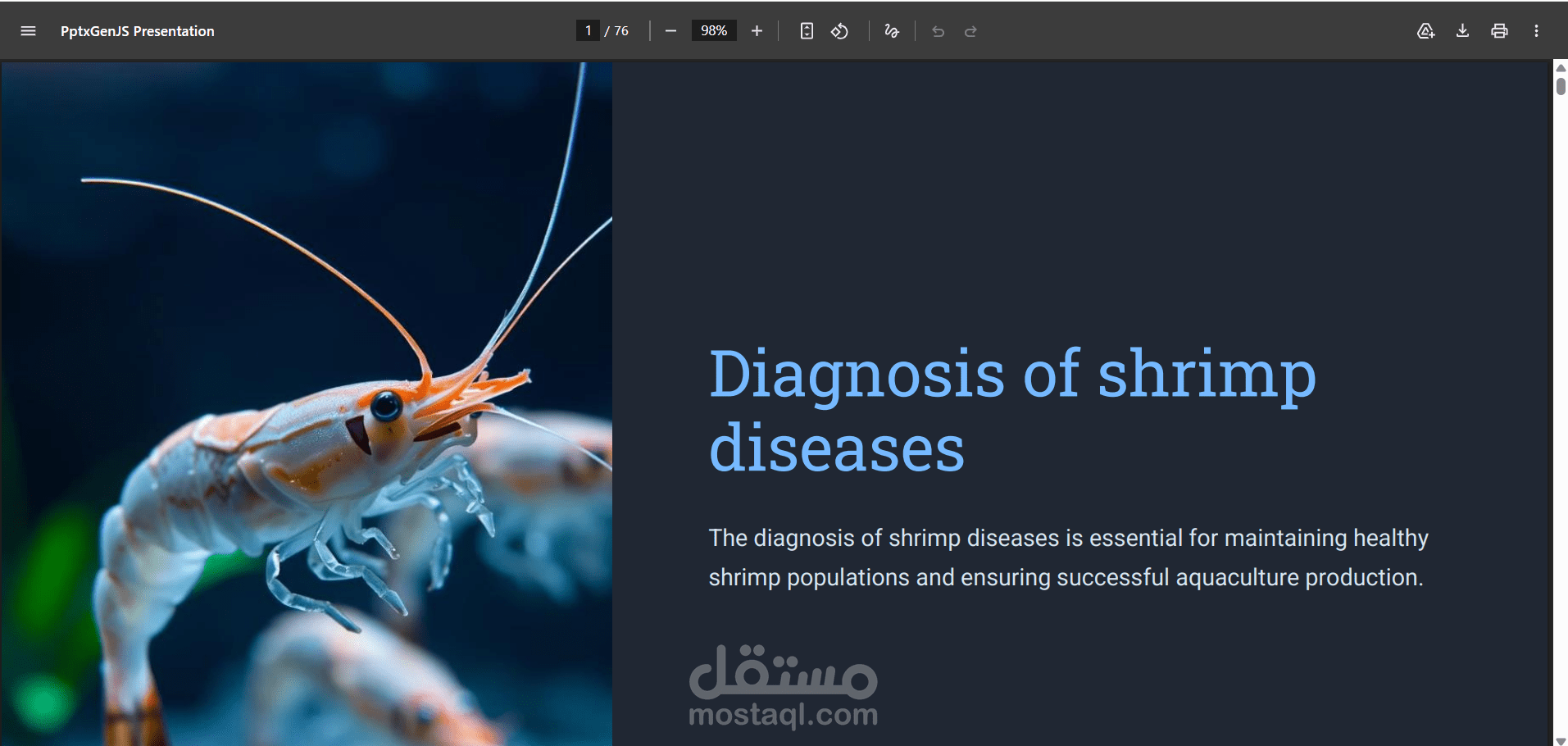Select the draw annotation tool

coord(892,31)
